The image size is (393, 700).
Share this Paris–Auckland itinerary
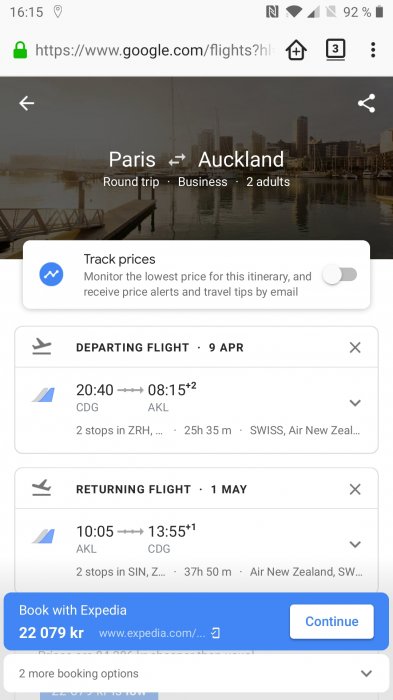pos(366,103)
